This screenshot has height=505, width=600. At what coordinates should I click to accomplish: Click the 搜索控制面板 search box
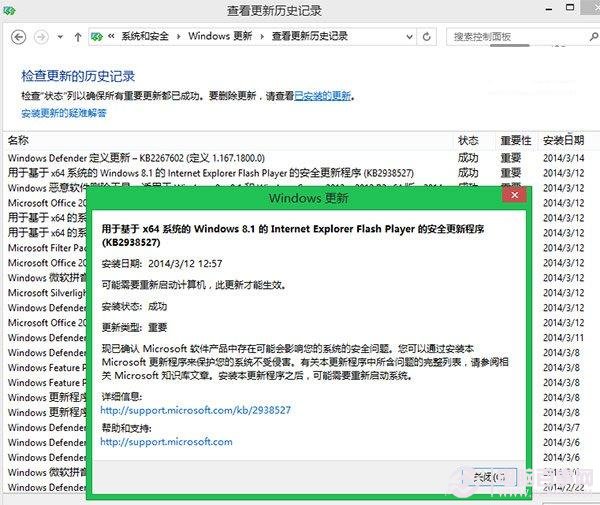(510, 37)
